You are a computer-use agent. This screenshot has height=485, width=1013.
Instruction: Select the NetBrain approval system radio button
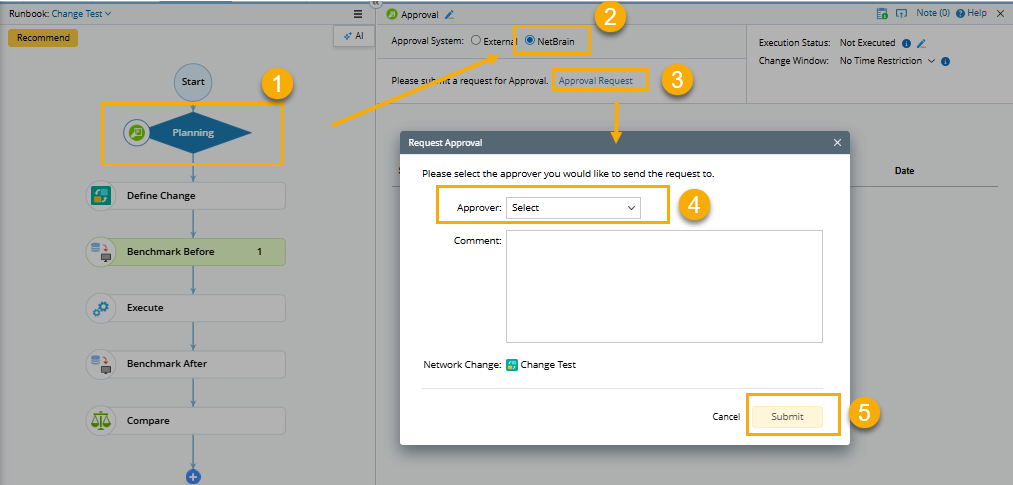[x=530, y=41]
